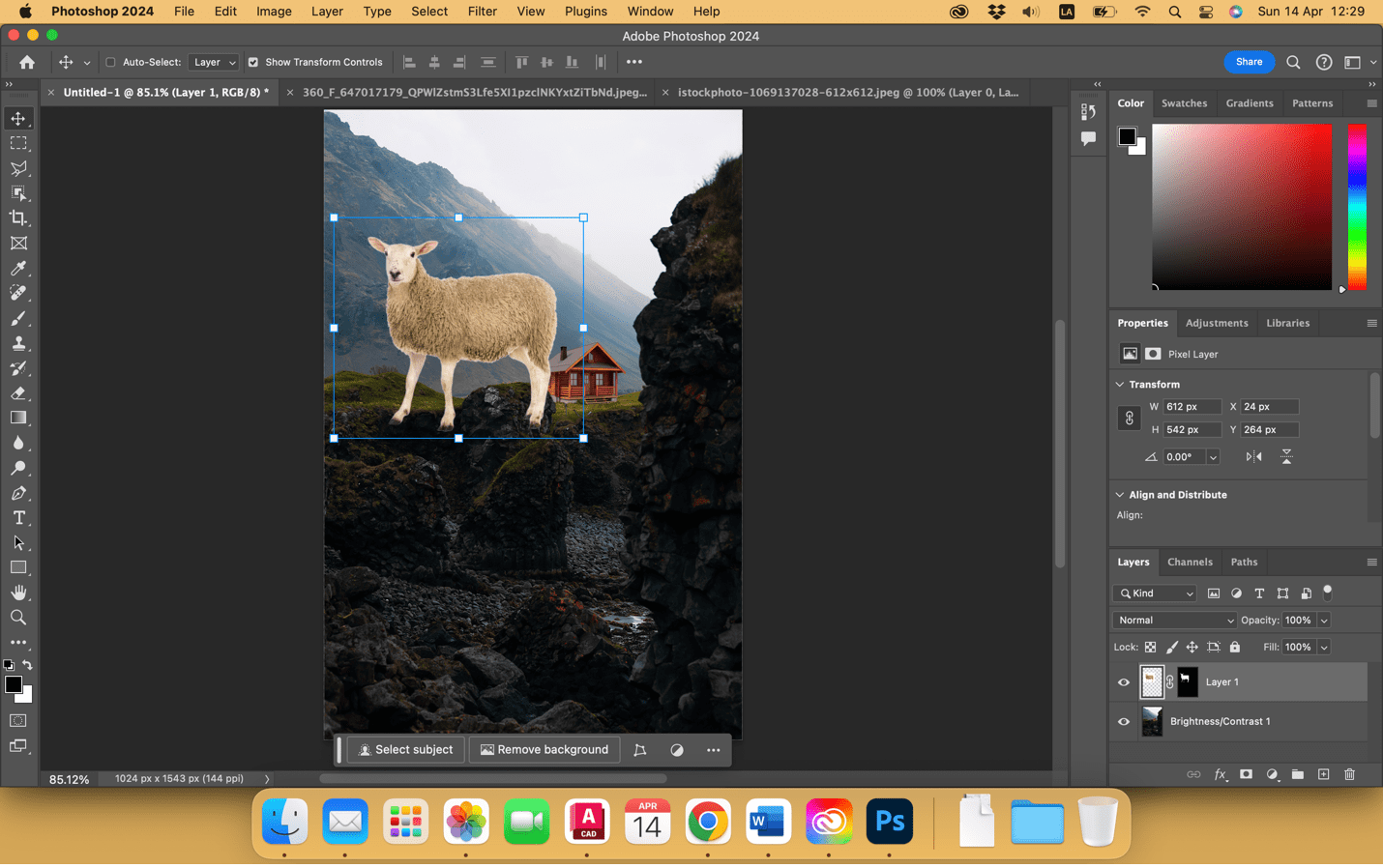Open the Image menu
1383x868 pixels.
(x=274, y=12)
